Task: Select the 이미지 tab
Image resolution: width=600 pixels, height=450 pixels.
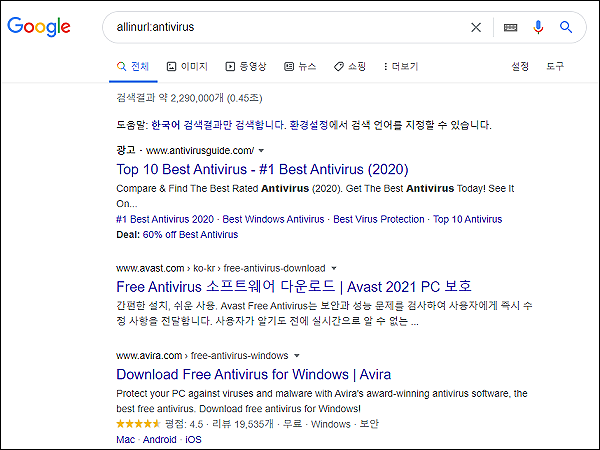Action: pos(187,67)
